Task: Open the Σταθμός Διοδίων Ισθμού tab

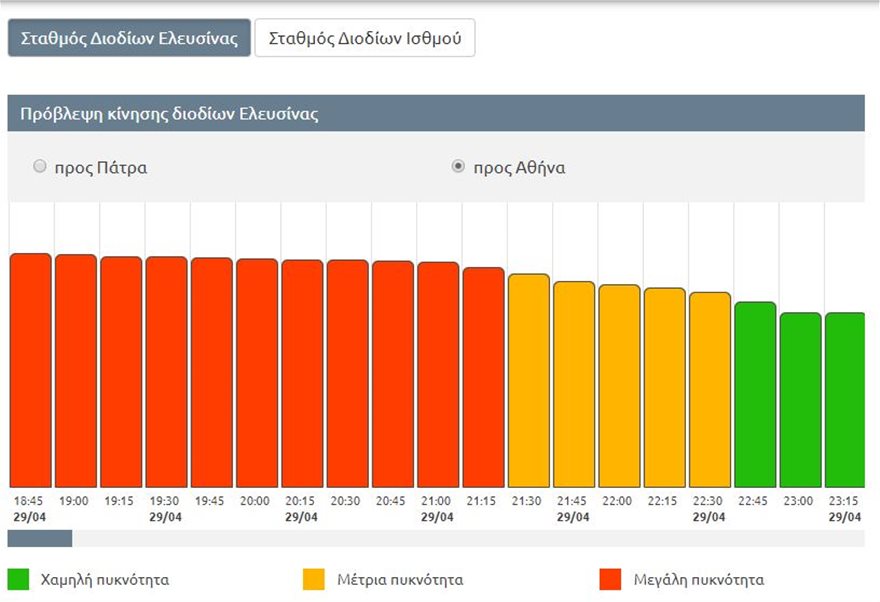Action: coord(365,39)
